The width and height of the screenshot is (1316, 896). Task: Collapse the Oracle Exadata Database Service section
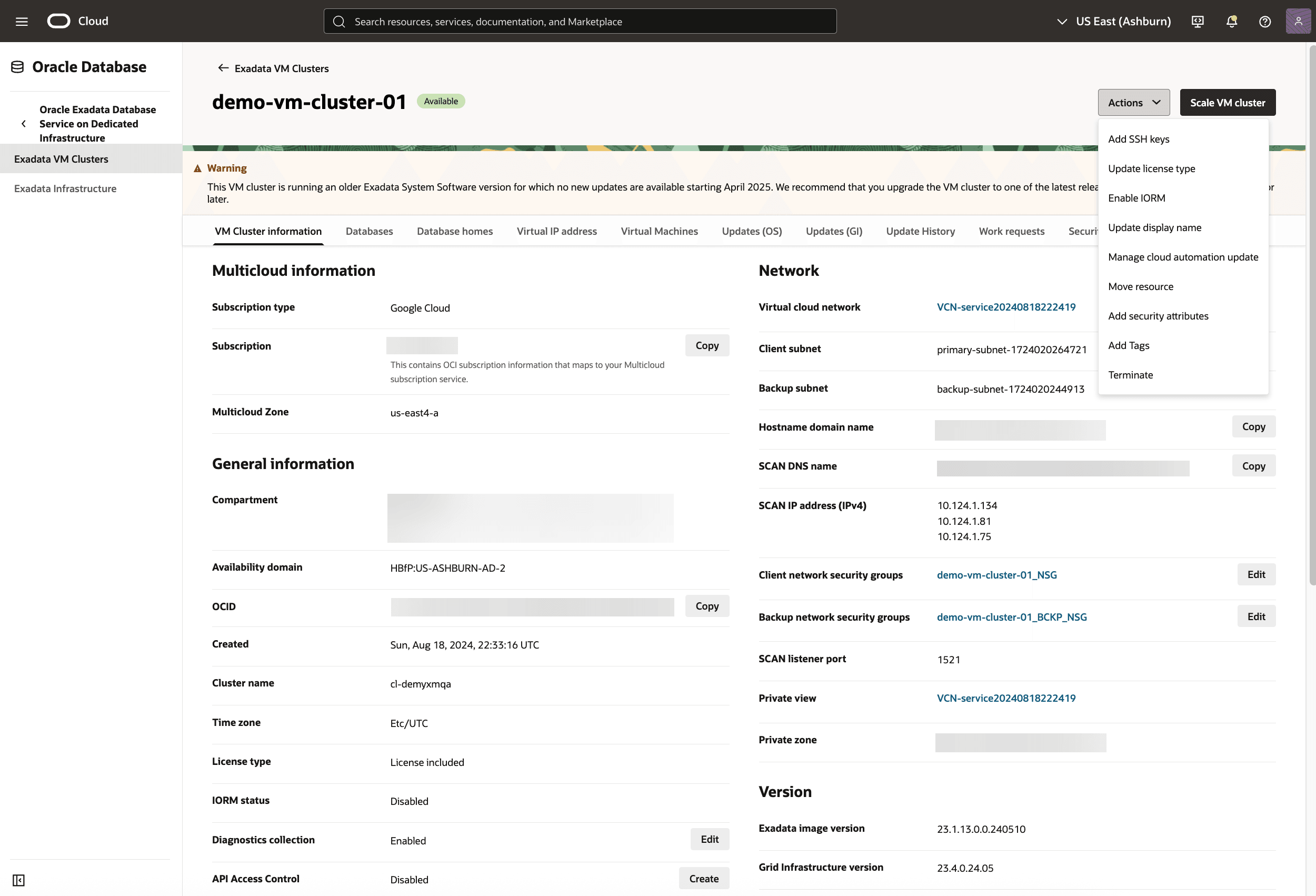pos(23,124)
